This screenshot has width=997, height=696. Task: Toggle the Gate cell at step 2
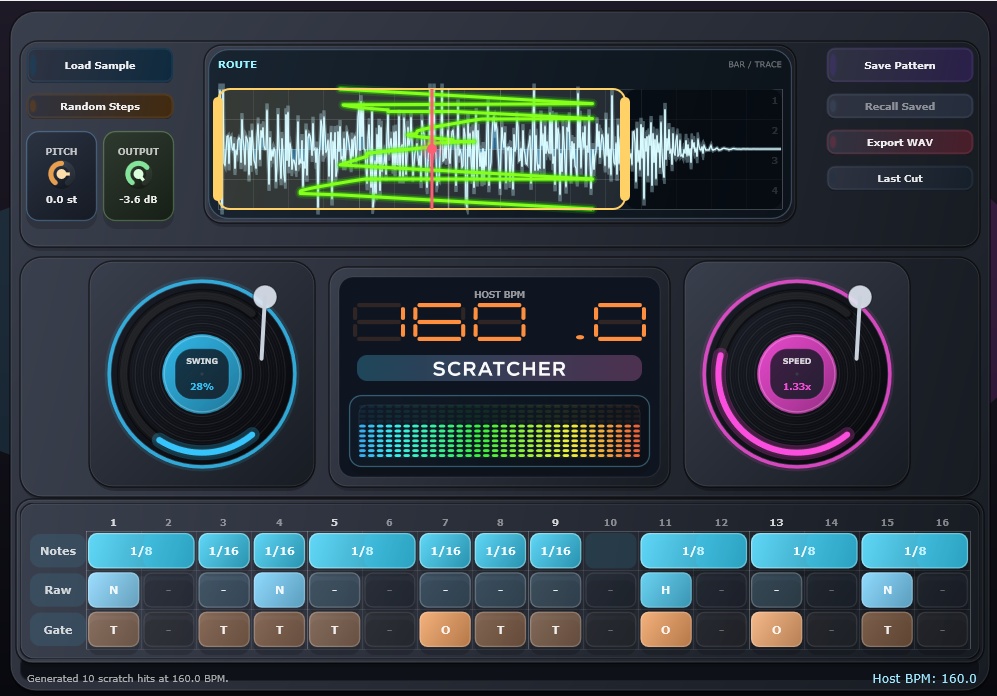[168, 630]
